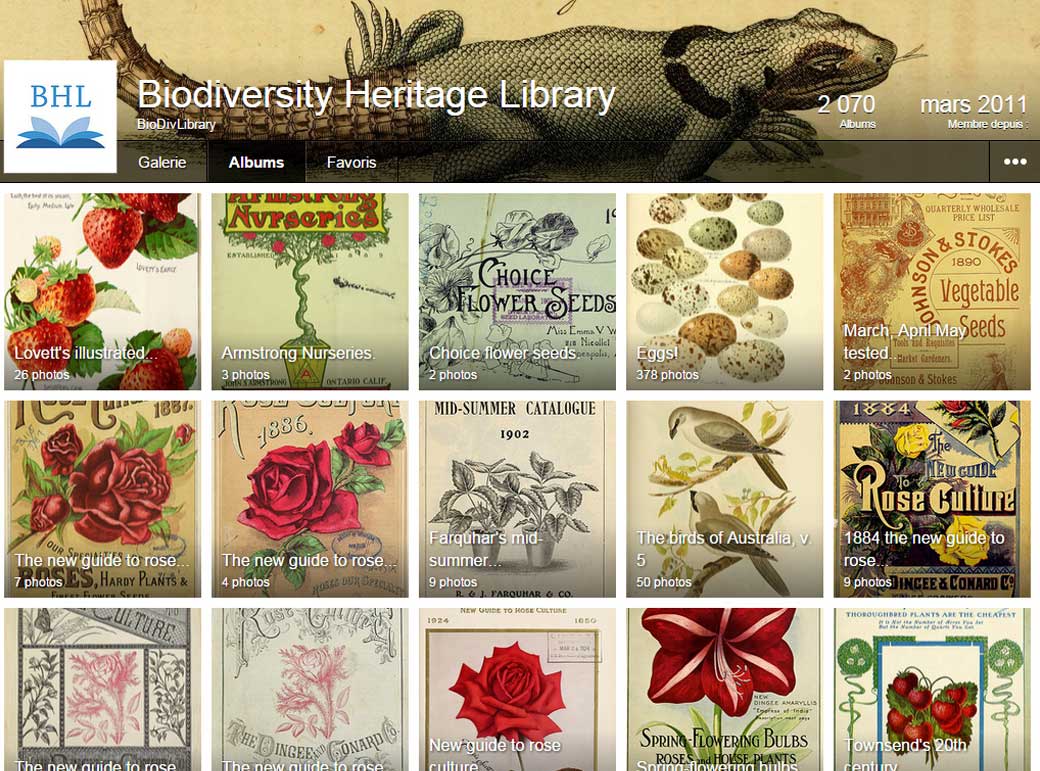Open the Armstrong Nurseries album
Image resolution: width=1040 pixels, height=771 pixels.
point(310,291)
